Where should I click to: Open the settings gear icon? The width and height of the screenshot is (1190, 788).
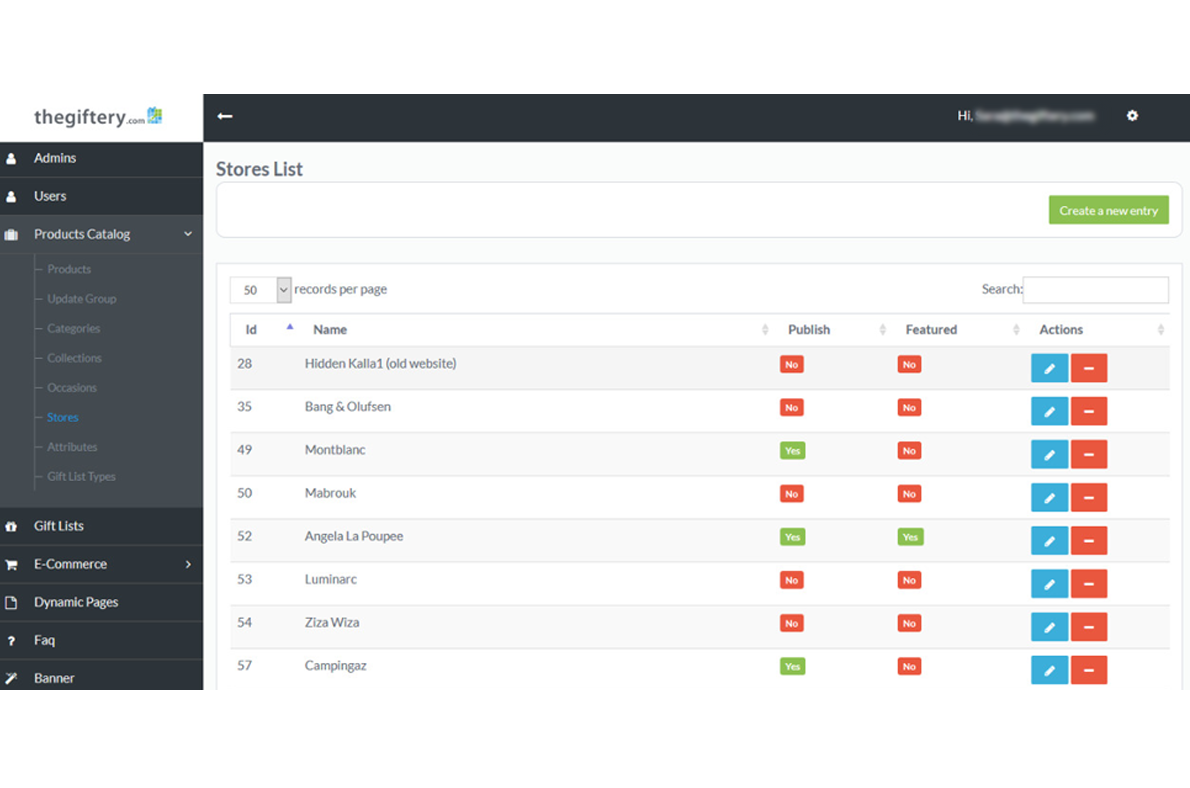[x=1132, y=115]
